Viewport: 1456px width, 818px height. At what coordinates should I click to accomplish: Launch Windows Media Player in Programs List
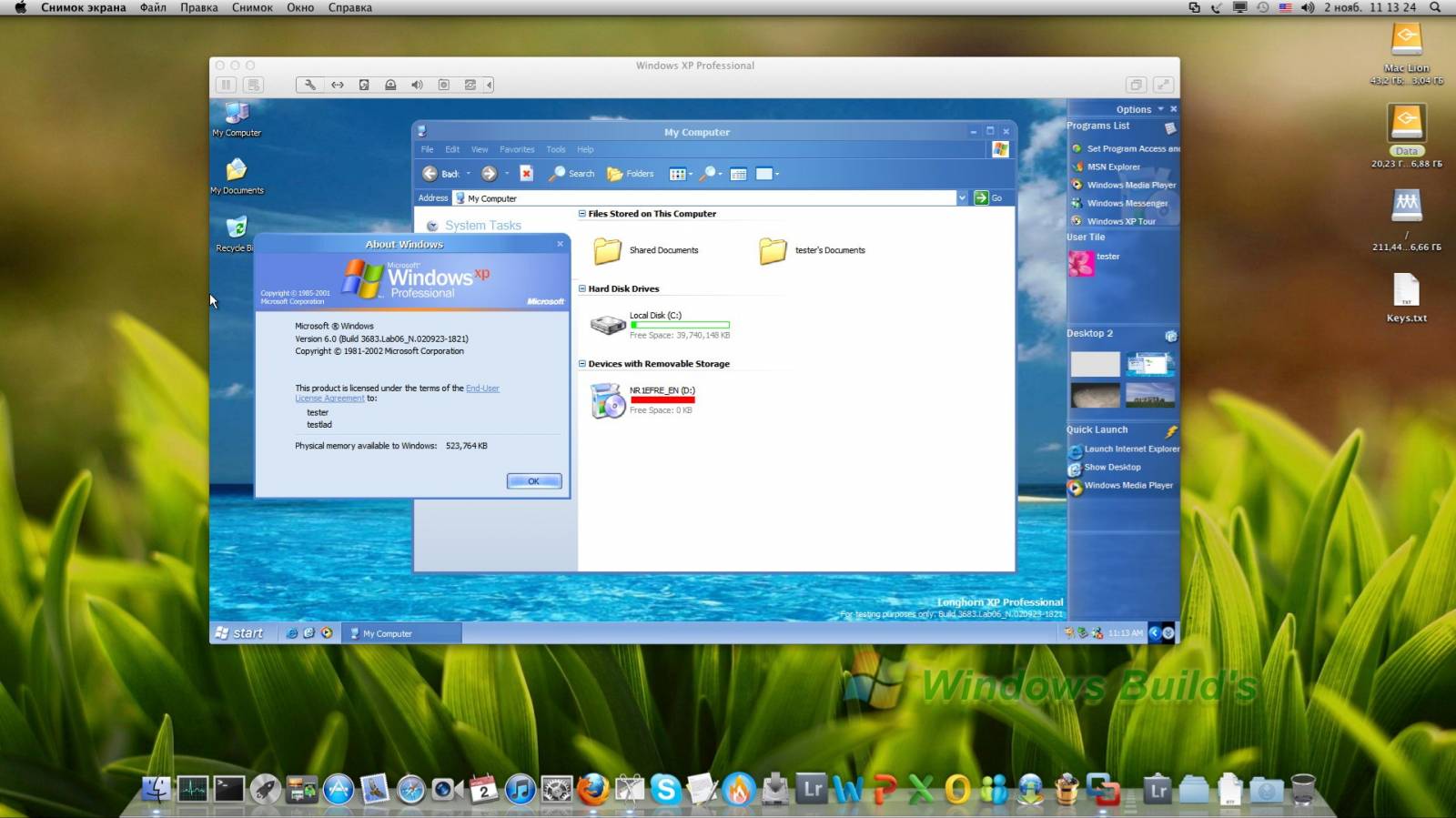click(x=1130, y=185)
